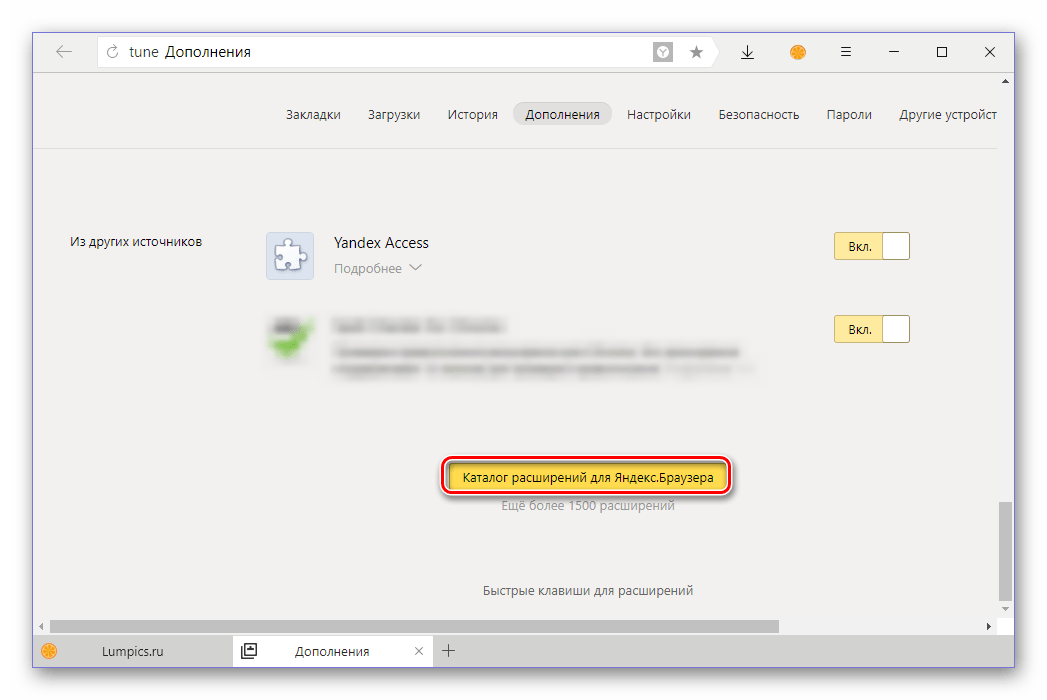Switch to the Lumpics.ru tab
1047x700 pixels.
click(133, 651)
